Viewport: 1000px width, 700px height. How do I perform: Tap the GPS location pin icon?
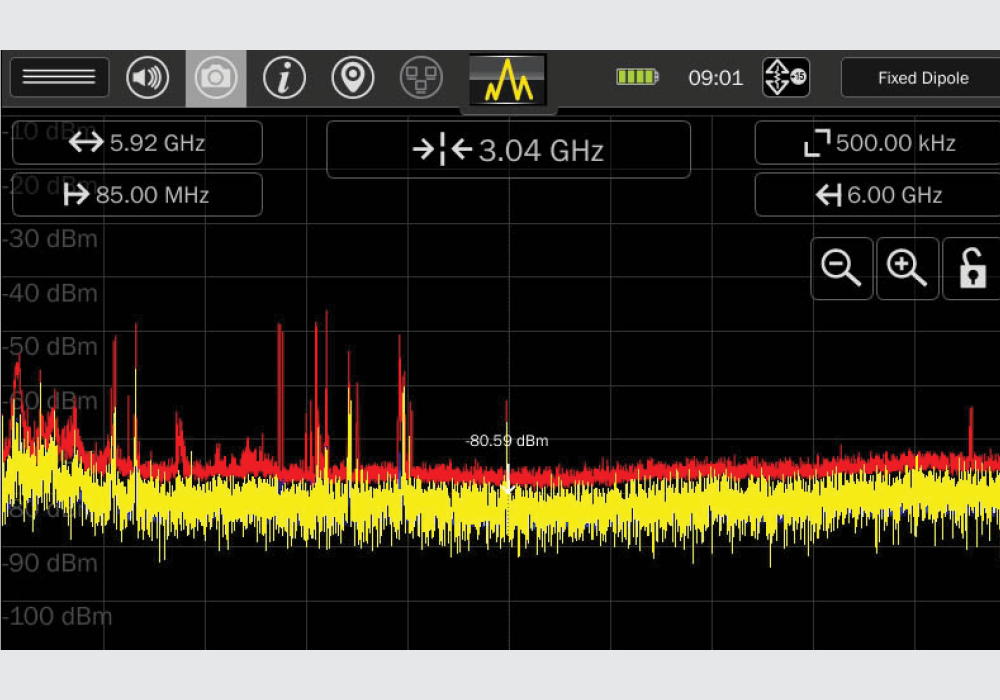point(353,78)
